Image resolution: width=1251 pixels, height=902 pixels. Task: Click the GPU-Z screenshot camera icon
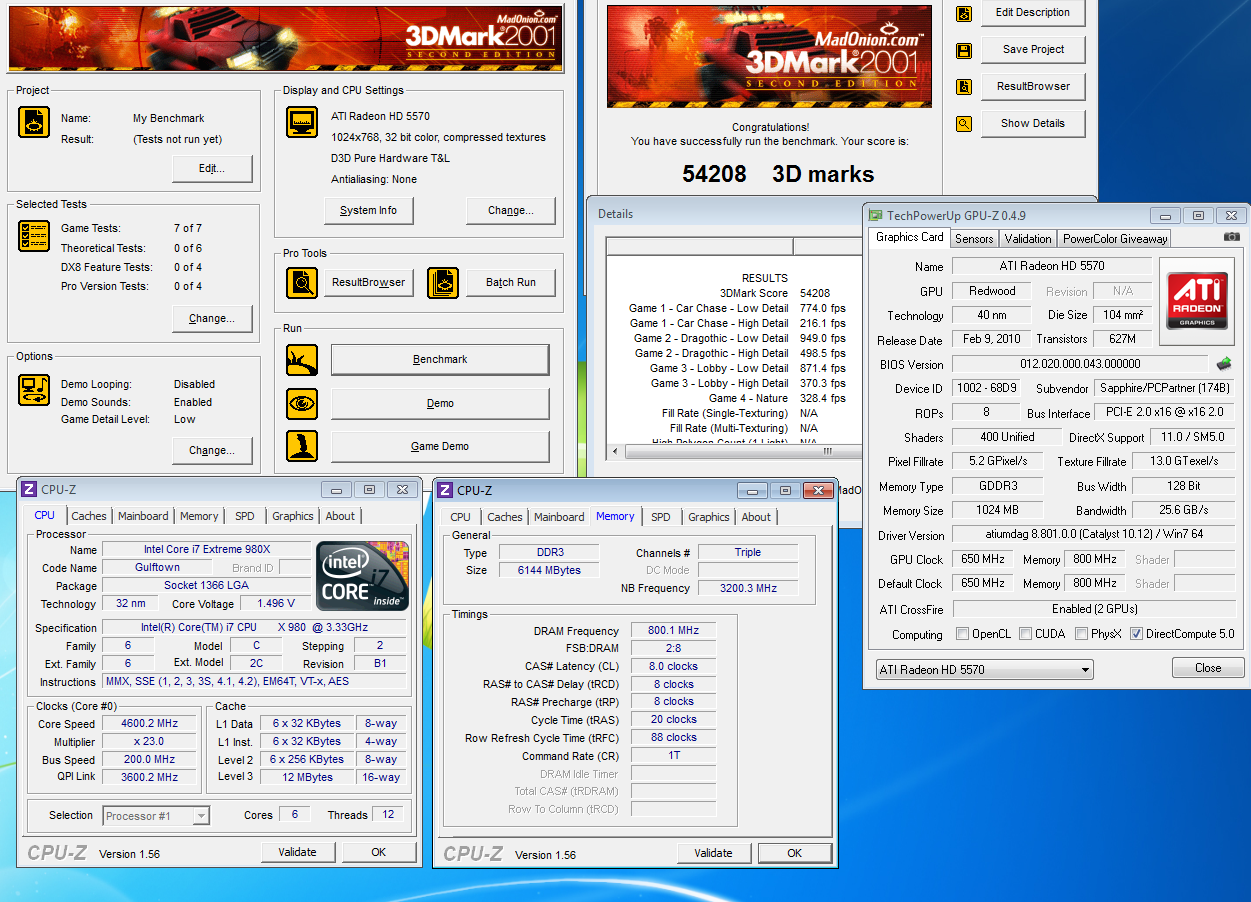tap(1232, 237)
